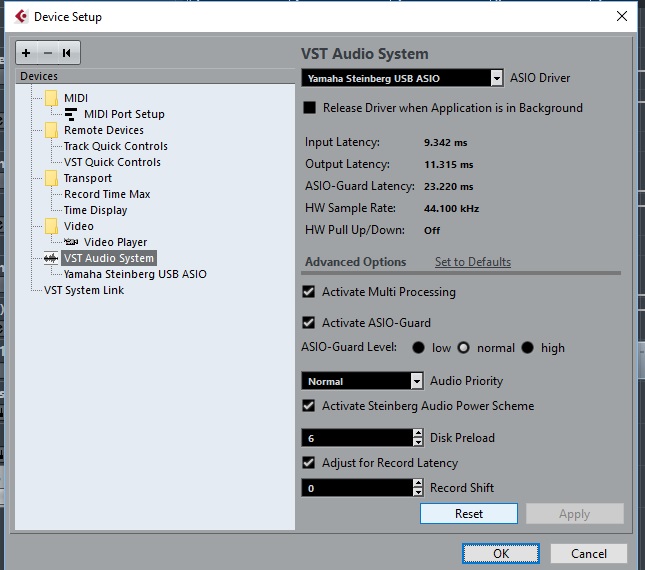Uncheck Activate ASIO-Guard
645x570 pixels.
[309, 322]
